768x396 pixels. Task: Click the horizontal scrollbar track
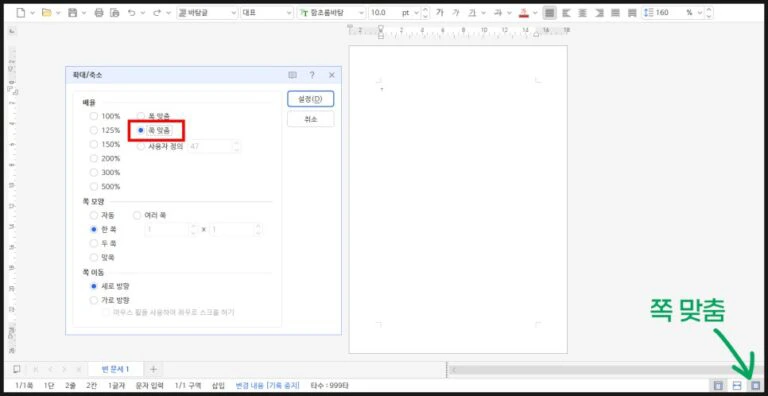pos(606,370)
